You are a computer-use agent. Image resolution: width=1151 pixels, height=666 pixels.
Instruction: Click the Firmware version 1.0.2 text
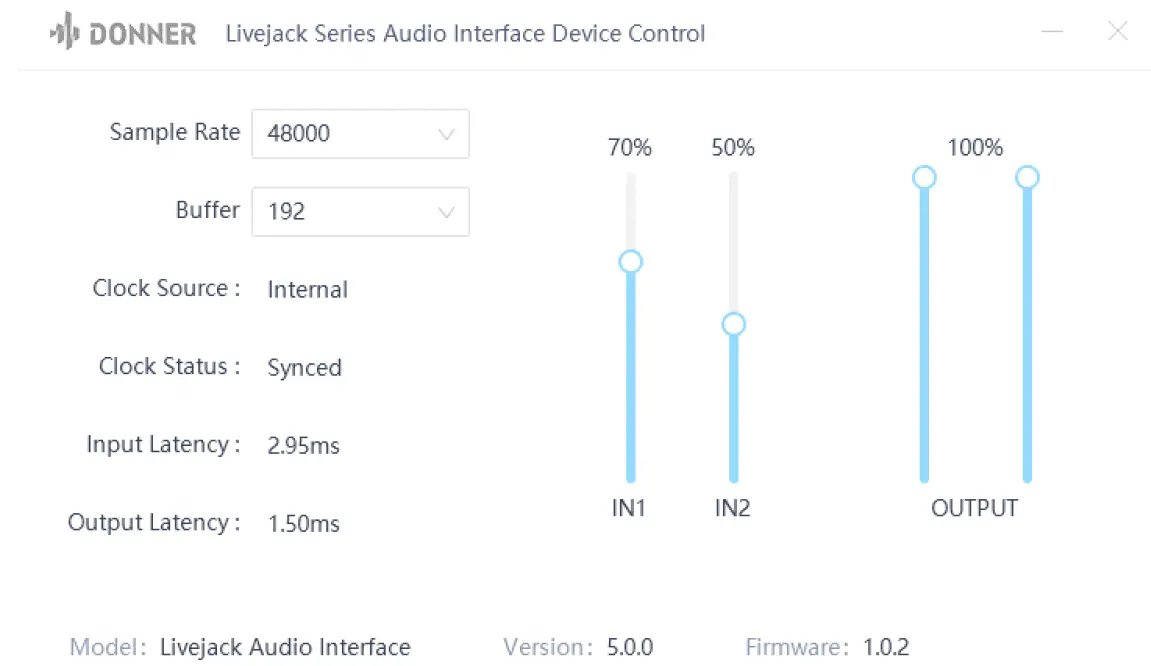pyautogui.click(x=885, y=647)
